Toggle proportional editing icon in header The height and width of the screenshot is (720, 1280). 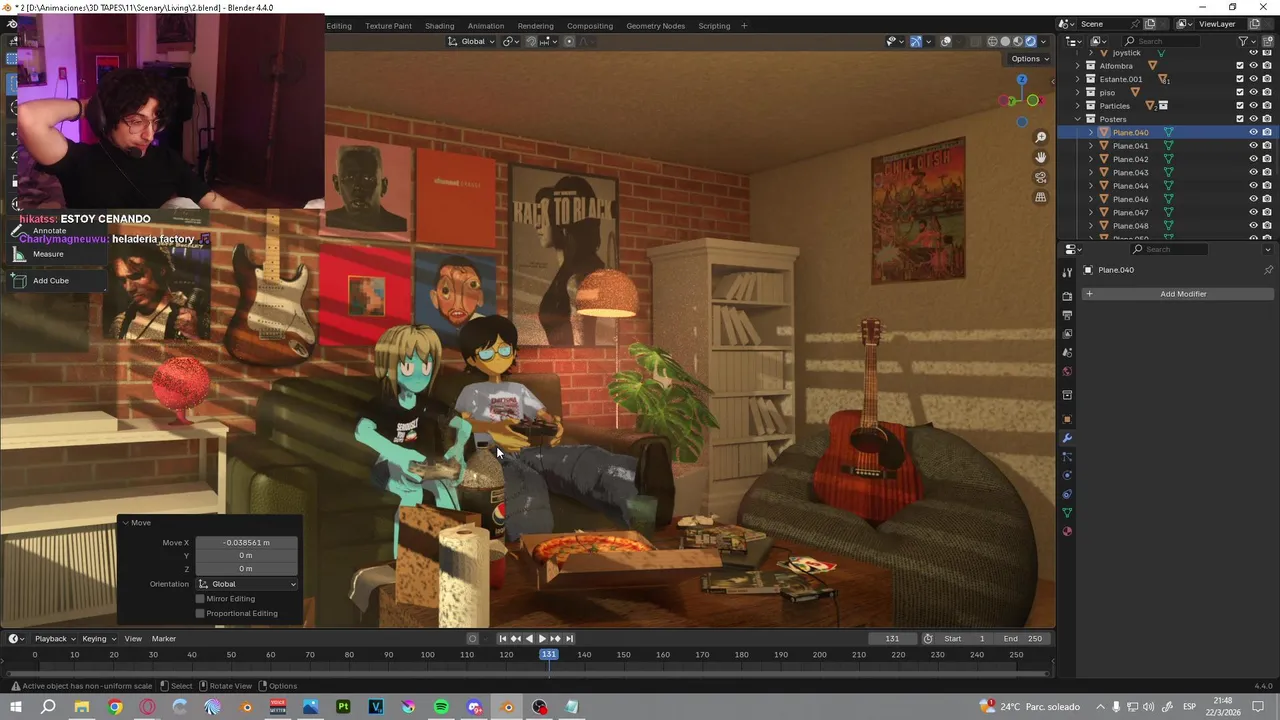click(569, 41)
